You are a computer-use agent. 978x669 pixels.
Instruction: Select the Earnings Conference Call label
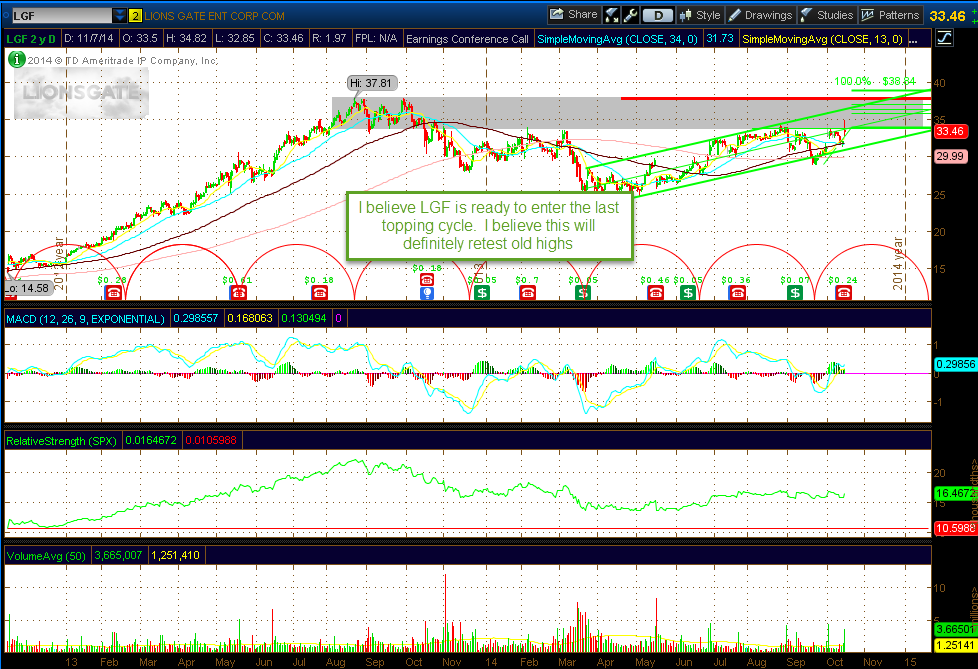[467, 39]
